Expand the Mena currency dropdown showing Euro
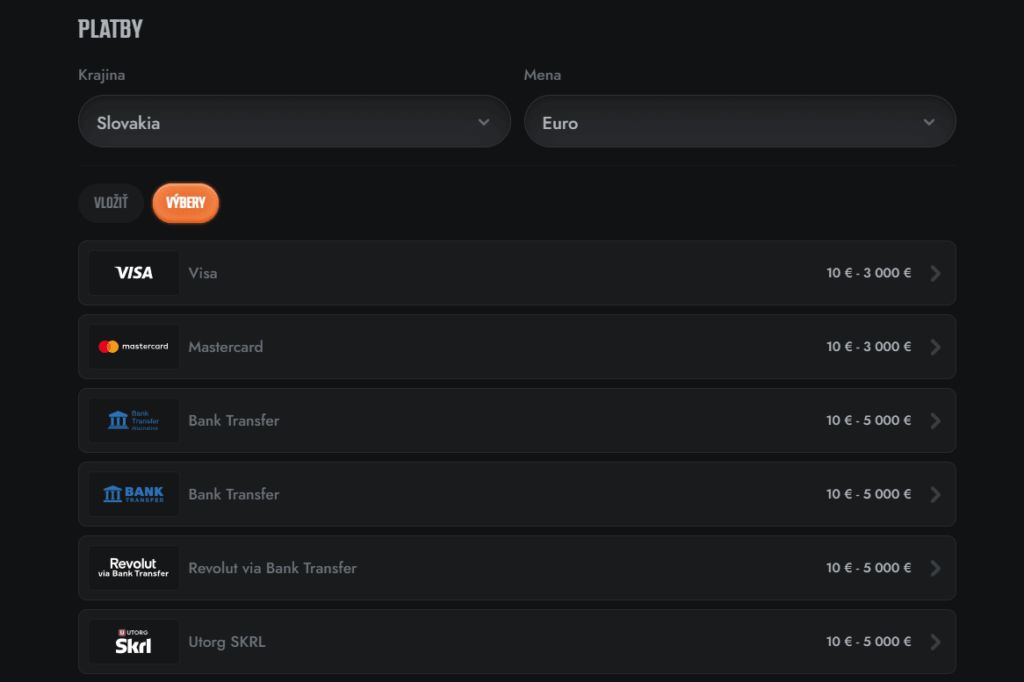Viewport: 1024px width, 682px height. 739,122
